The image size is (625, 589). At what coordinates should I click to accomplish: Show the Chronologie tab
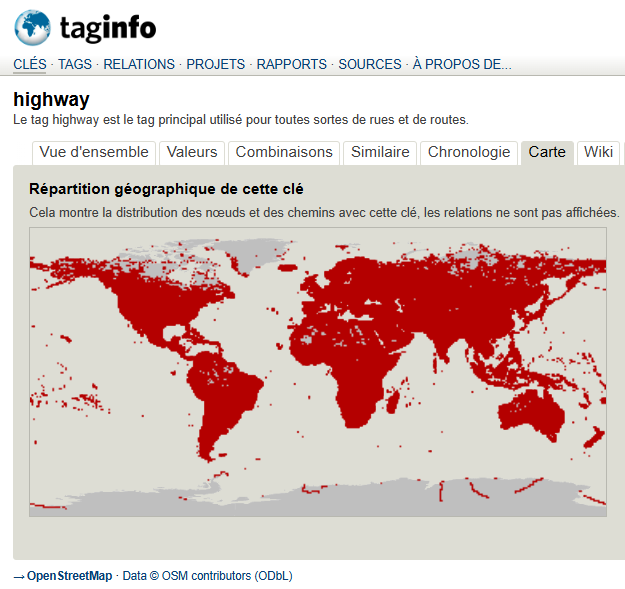point(469,153)
